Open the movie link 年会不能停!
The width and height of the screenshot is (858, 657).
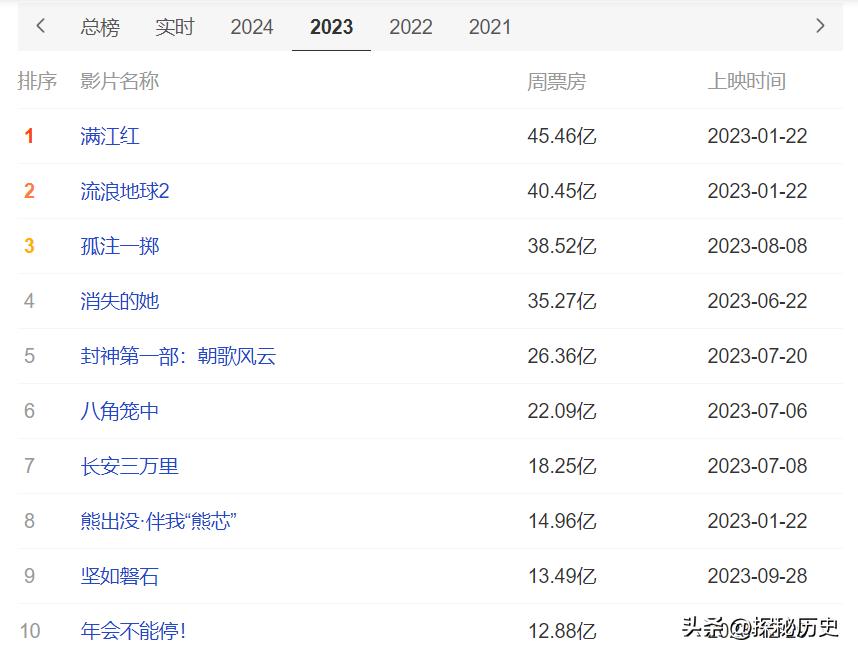click(133, 631)
